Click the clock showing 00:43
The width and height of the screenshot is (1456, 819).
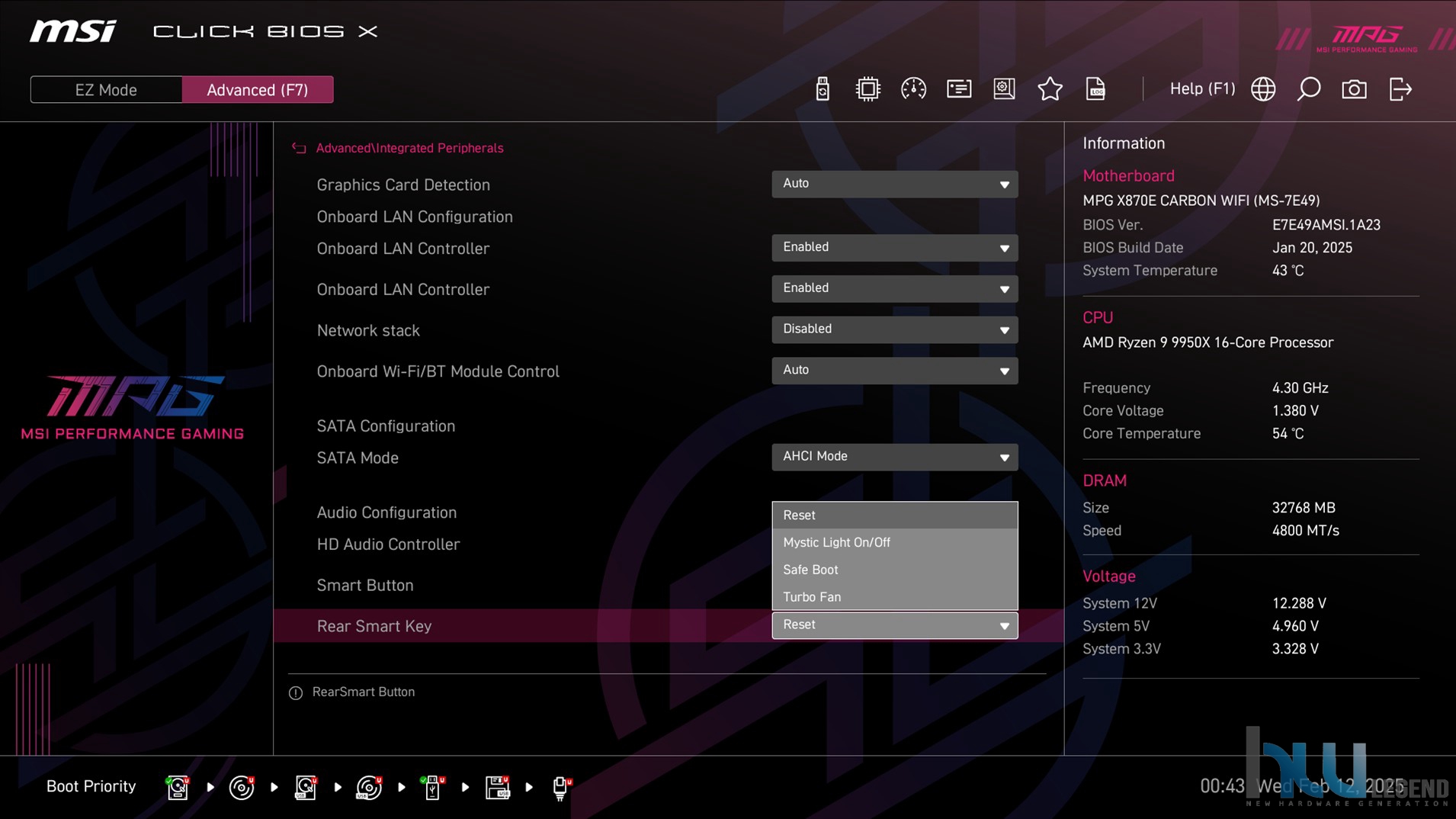[x=1222, y=786]
